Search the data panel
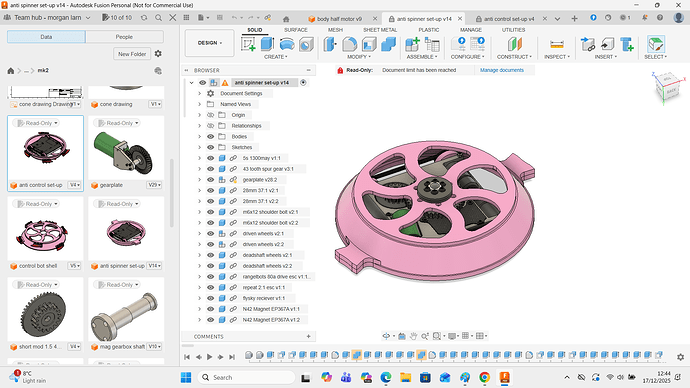 coord(158,18)
